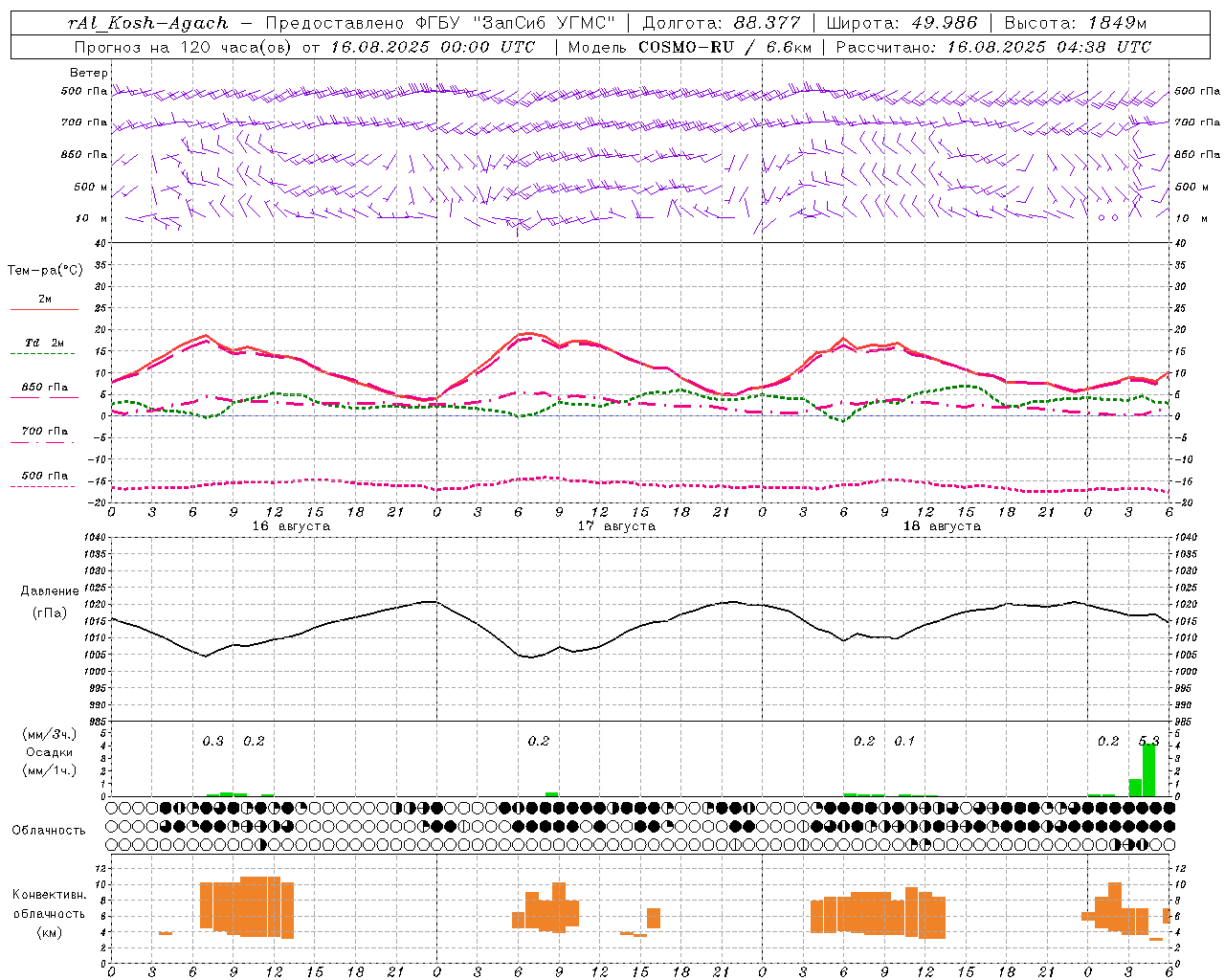Click the "(мм/3ч.)" unit label
The width and height of the screenshot is (1225, 980).
pos(50,734)
